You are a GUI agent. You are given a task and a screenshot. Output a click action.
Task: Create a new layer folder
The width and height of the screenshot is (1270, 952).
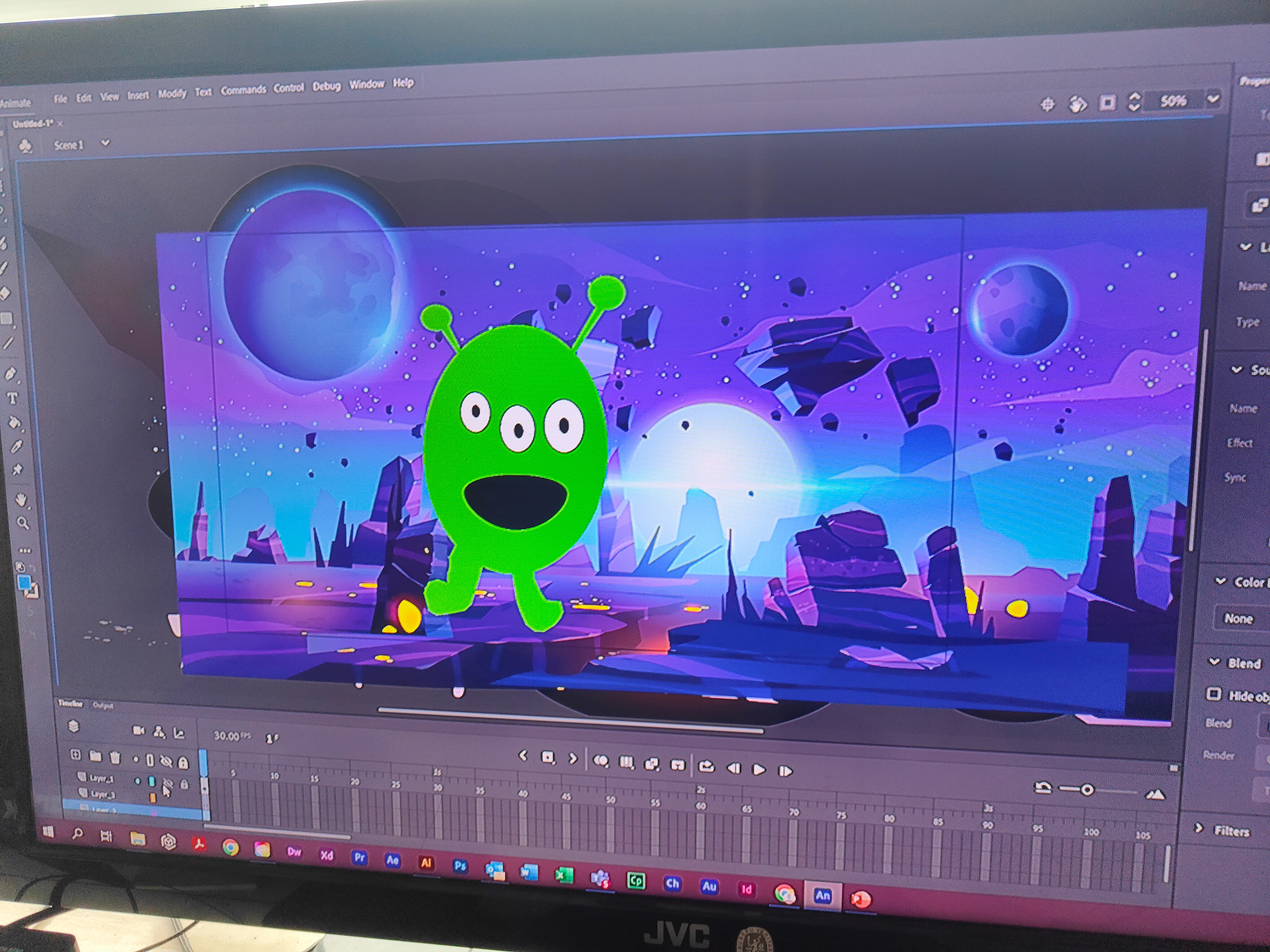(x=95, y=756)
